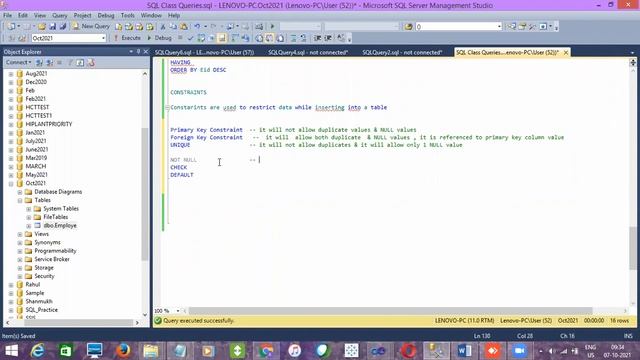The height and width of the screenshot is (360, 640).
Task: Click the Parse checkmark icon
Action: pyautogui.click(x=190, y=38)
